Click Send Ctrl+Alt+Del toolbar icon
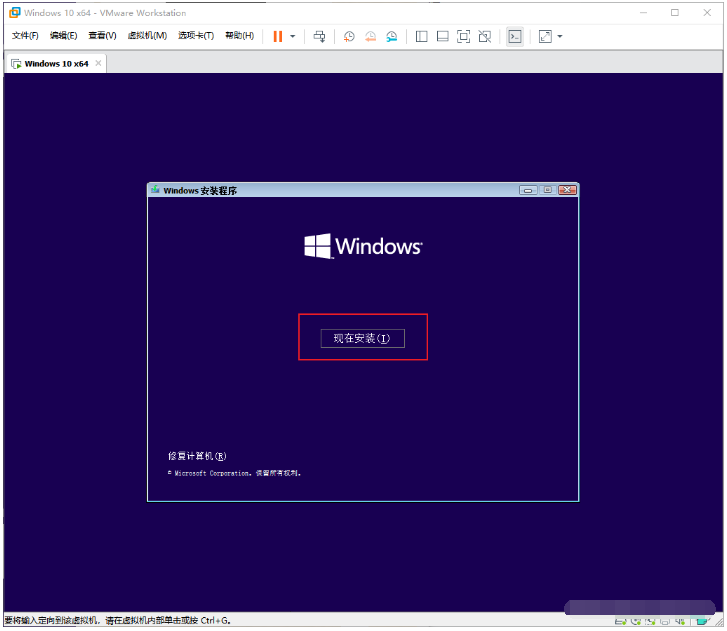 click(x=319, y=36)
